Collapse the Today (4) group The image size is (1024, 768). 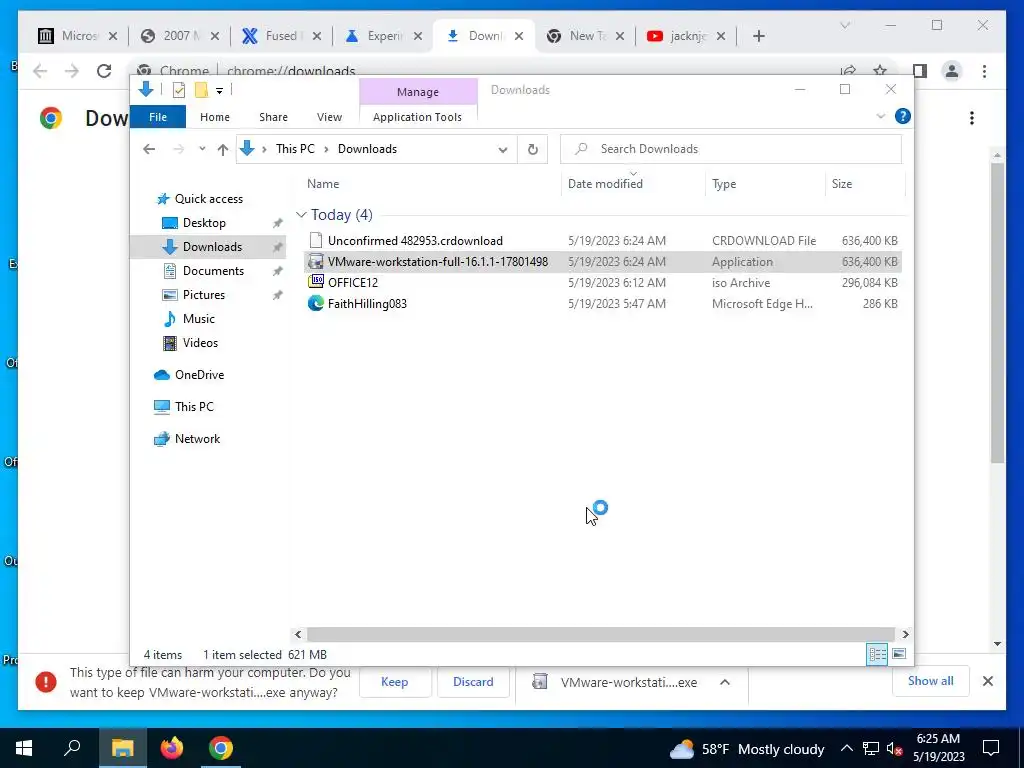coord(301,215)
